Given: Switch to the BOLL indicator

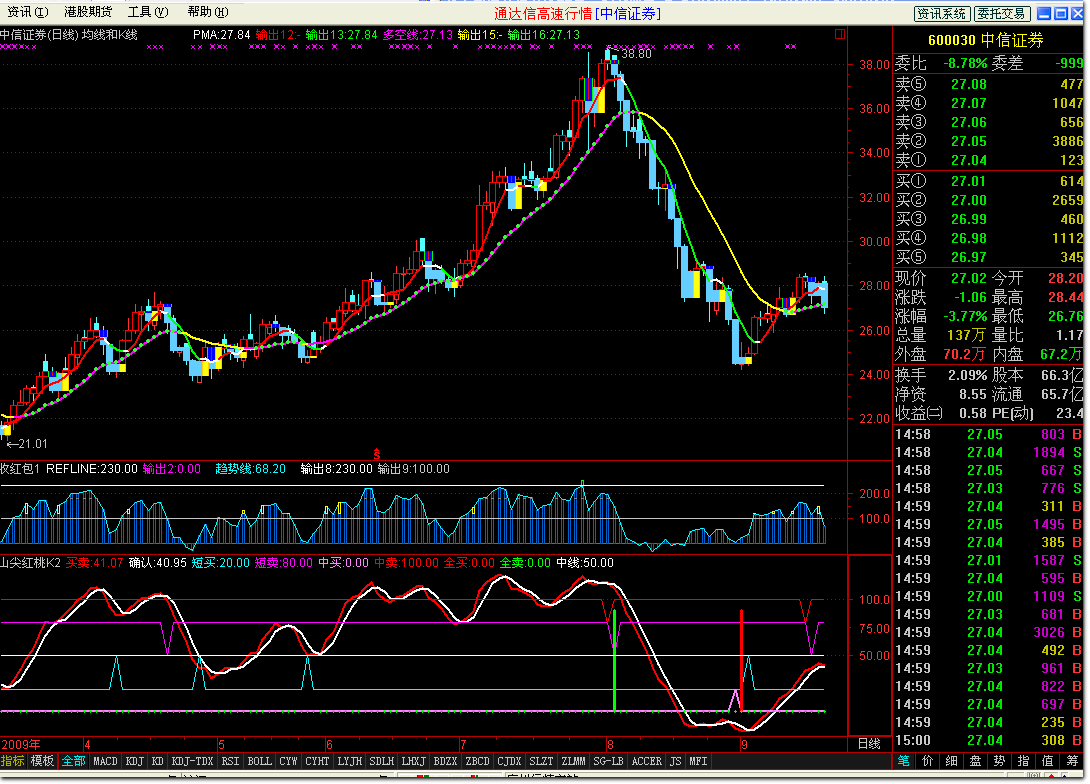Looking at the screenshot, I should coord(260,761).
